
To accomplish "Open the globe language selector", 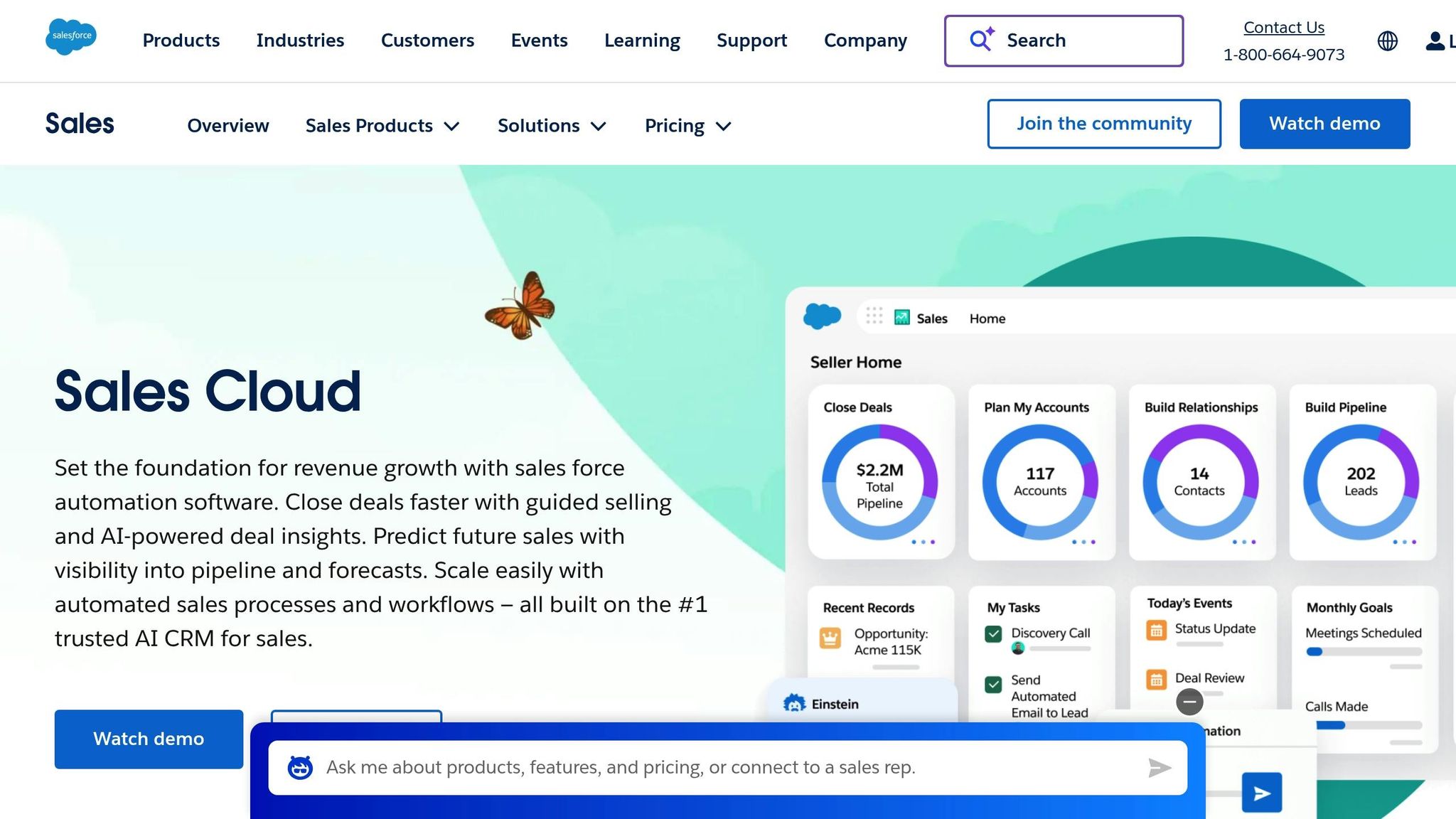I will click(1387, 41).
